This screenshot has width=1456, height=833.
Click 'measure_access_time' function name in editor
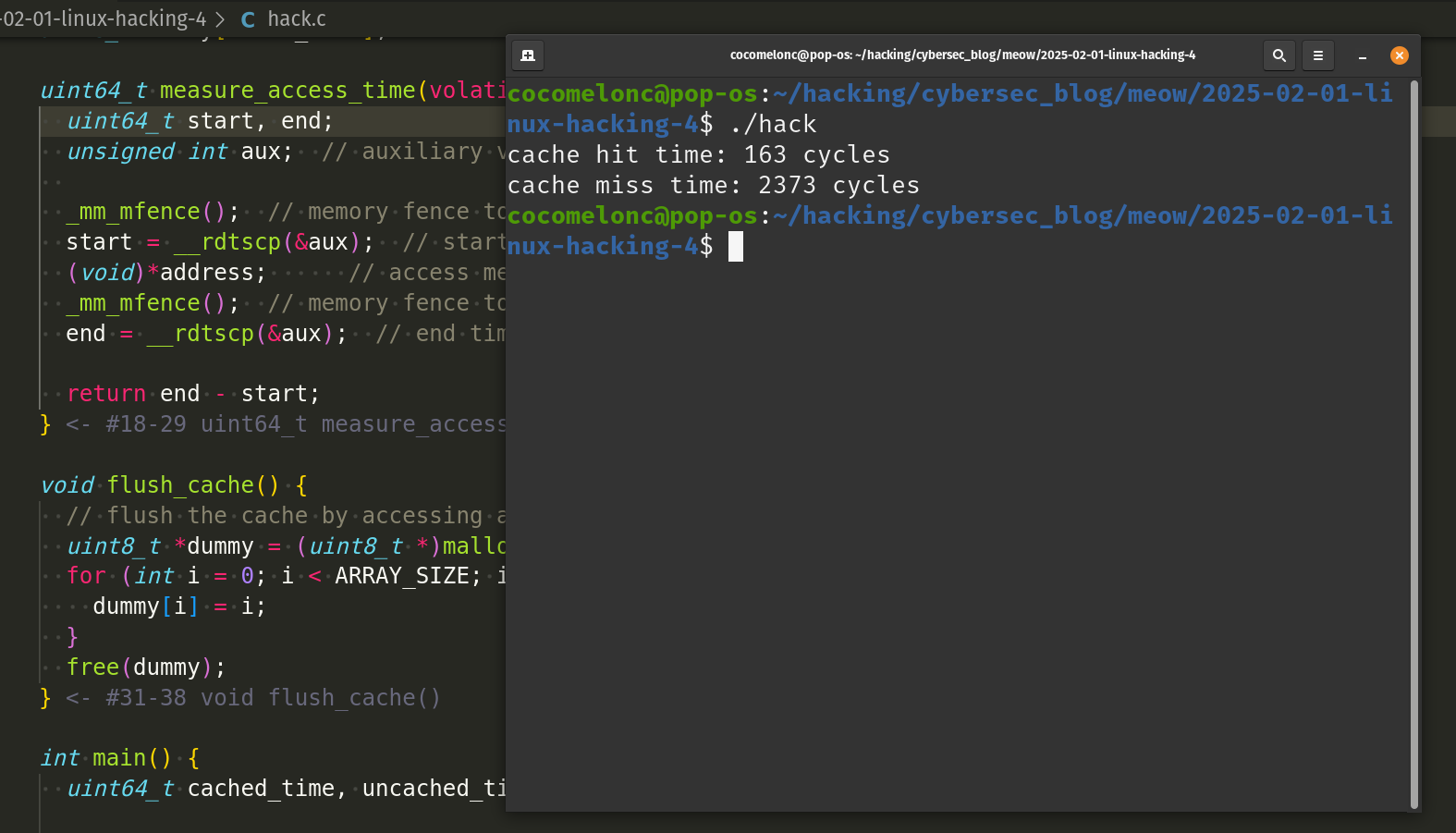[x=288, y=91]
